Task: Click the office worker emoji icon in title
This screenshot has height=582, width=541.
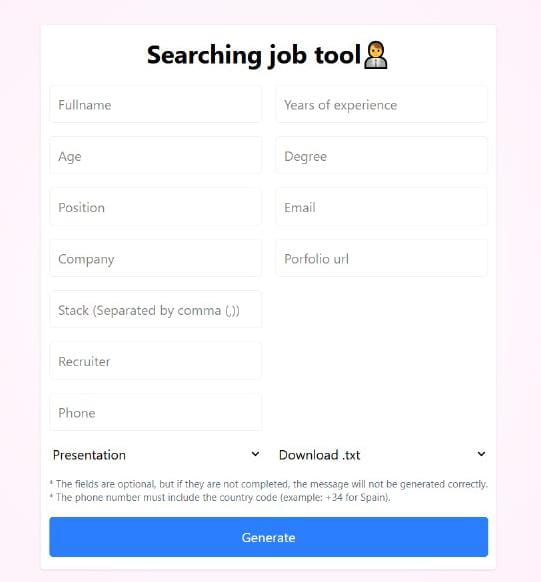Action: click(x=376, y=55)
